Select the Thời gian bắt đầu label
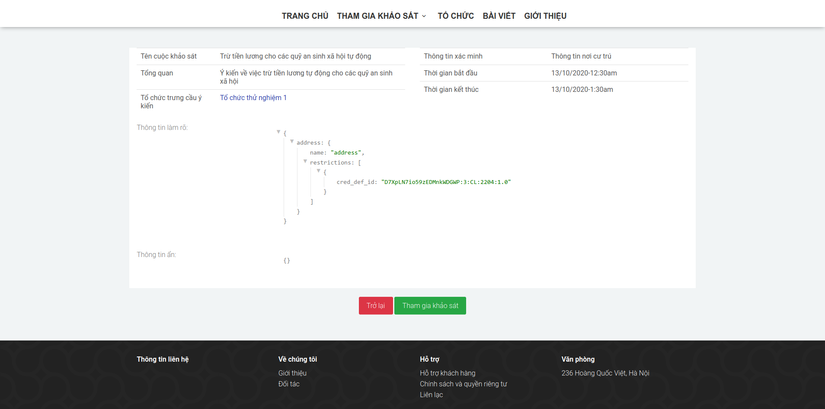 tap(450, 73)
